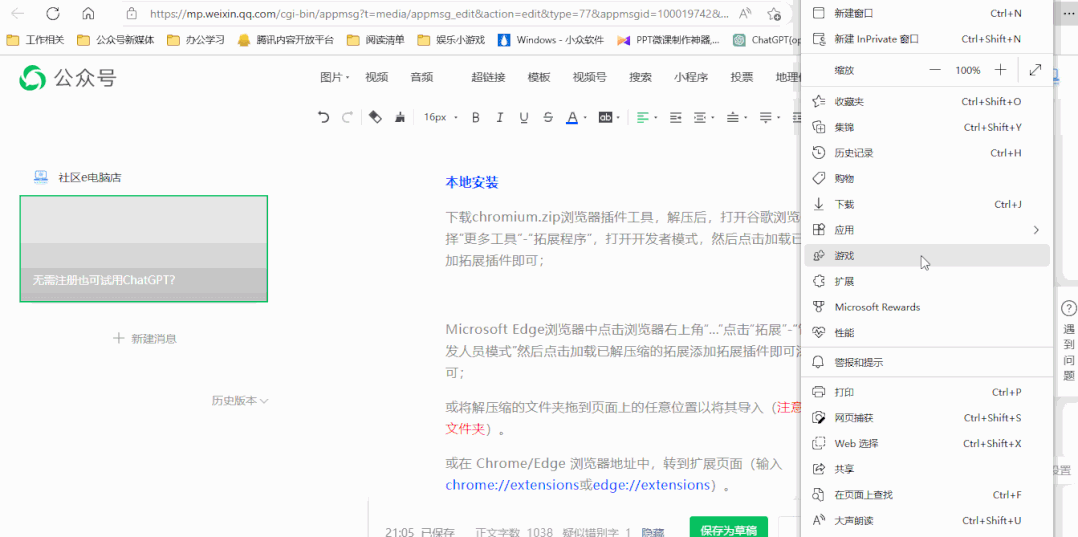Open the PPT微课制作神器 bookmark
The width and height of the screenshot is (1078, 537).
pyautogui.click(x=669, y=40)
